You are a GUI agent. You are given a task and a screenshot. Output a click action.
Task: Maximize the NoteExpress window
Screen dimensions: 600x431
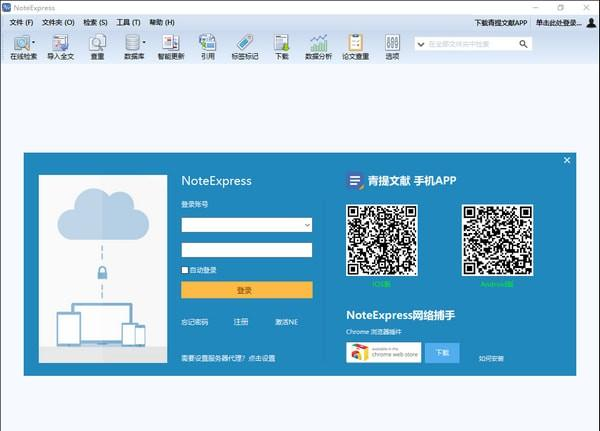pyautogui.click(x=561, y=7)
